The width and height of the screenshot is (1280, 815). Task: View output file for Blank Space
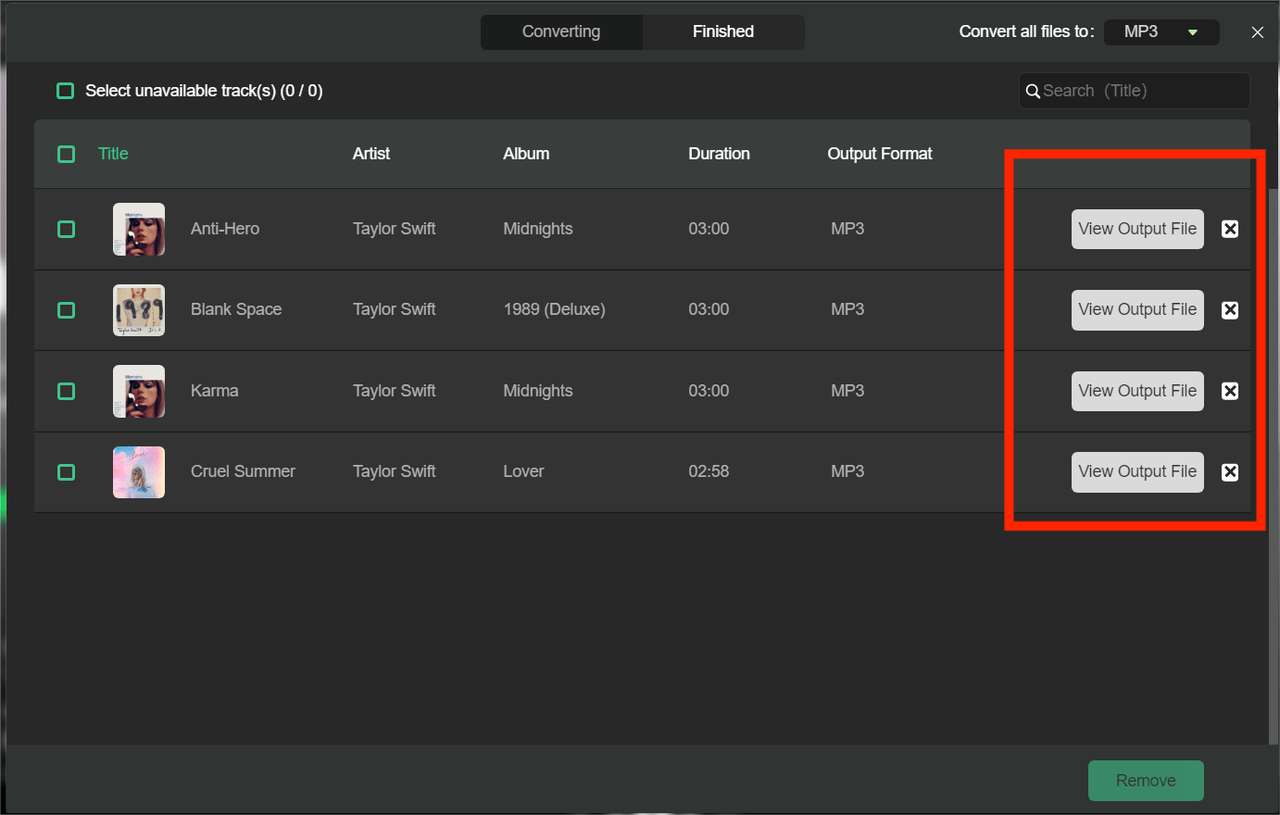coord(1138,310)
